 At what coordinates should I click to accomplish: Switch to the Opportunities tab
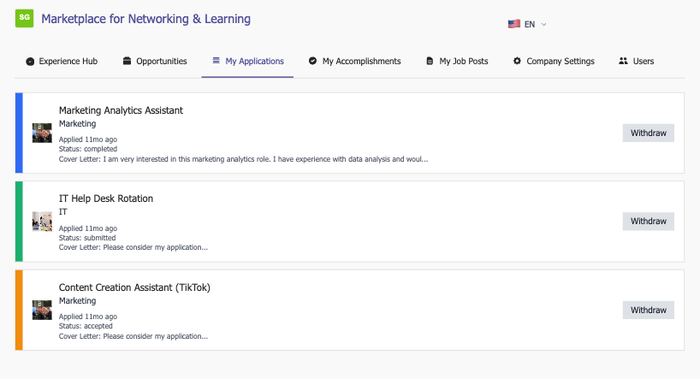point(155,61)
